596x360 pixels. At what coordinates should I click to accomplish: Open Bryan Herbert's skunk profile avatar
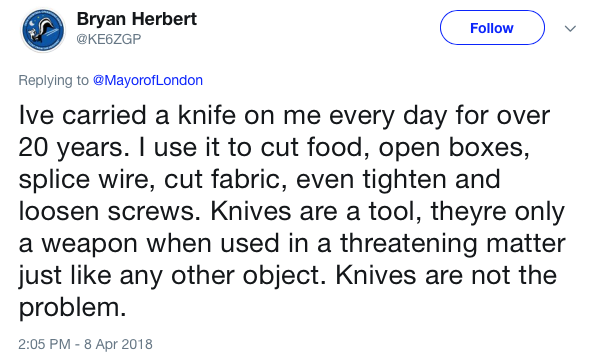pyautogui.click(x=43, y=30)
